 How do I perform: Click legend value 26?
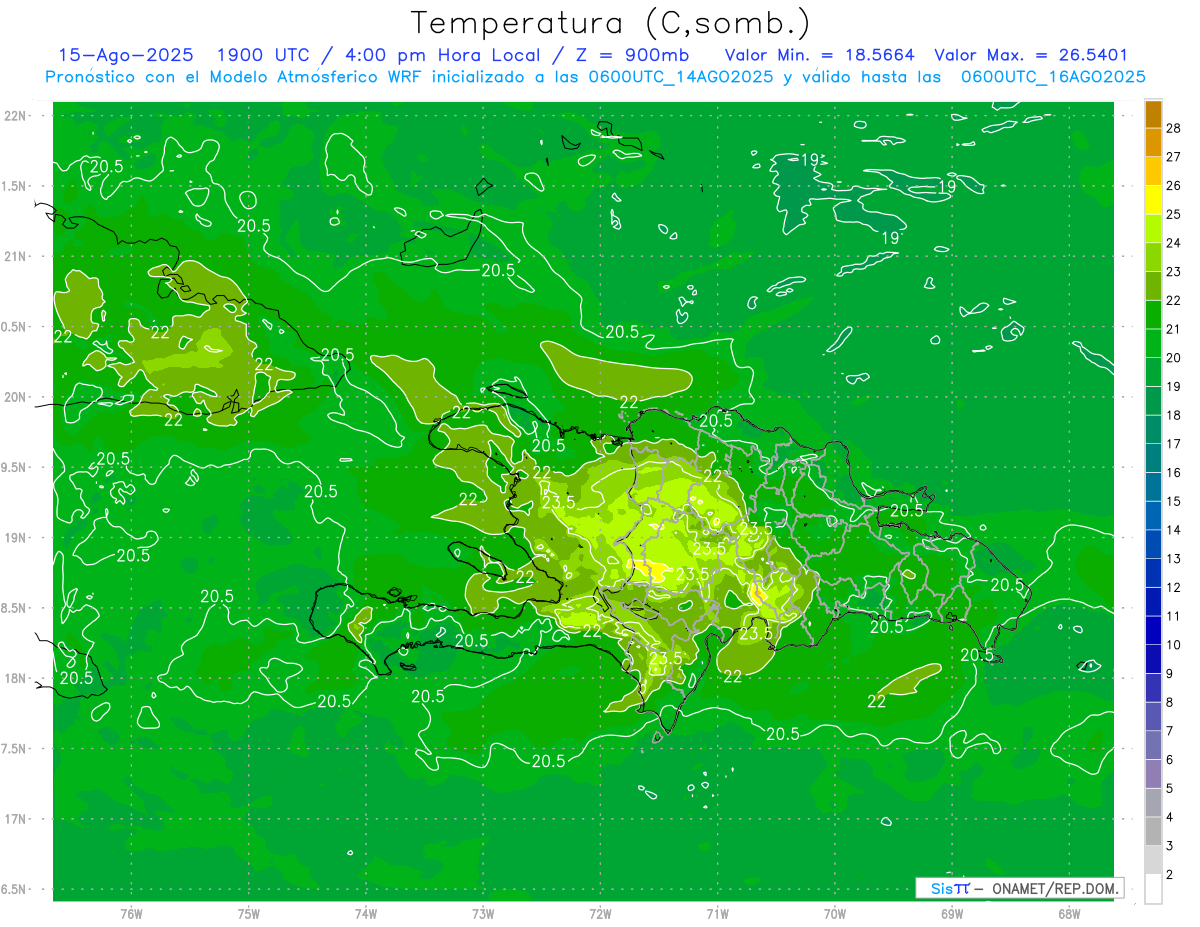1174,185
